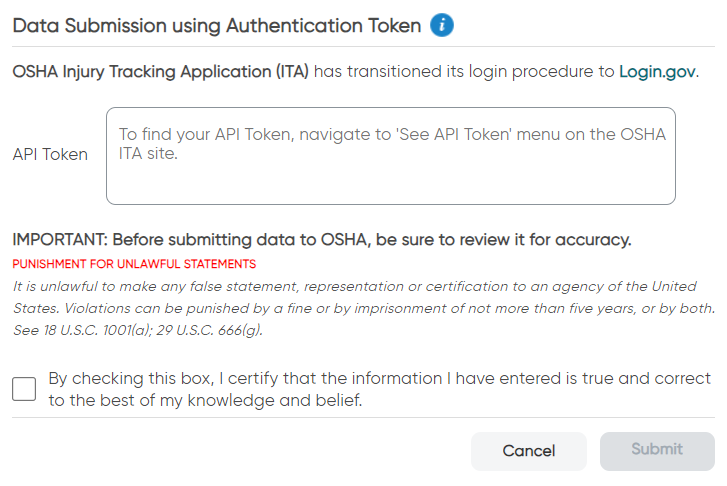Click the red 'PUNISHMENT FOR UNLAWFUL STATEMENTS' heading
Viewport: 727px width, 486px height.
[134, 264]
